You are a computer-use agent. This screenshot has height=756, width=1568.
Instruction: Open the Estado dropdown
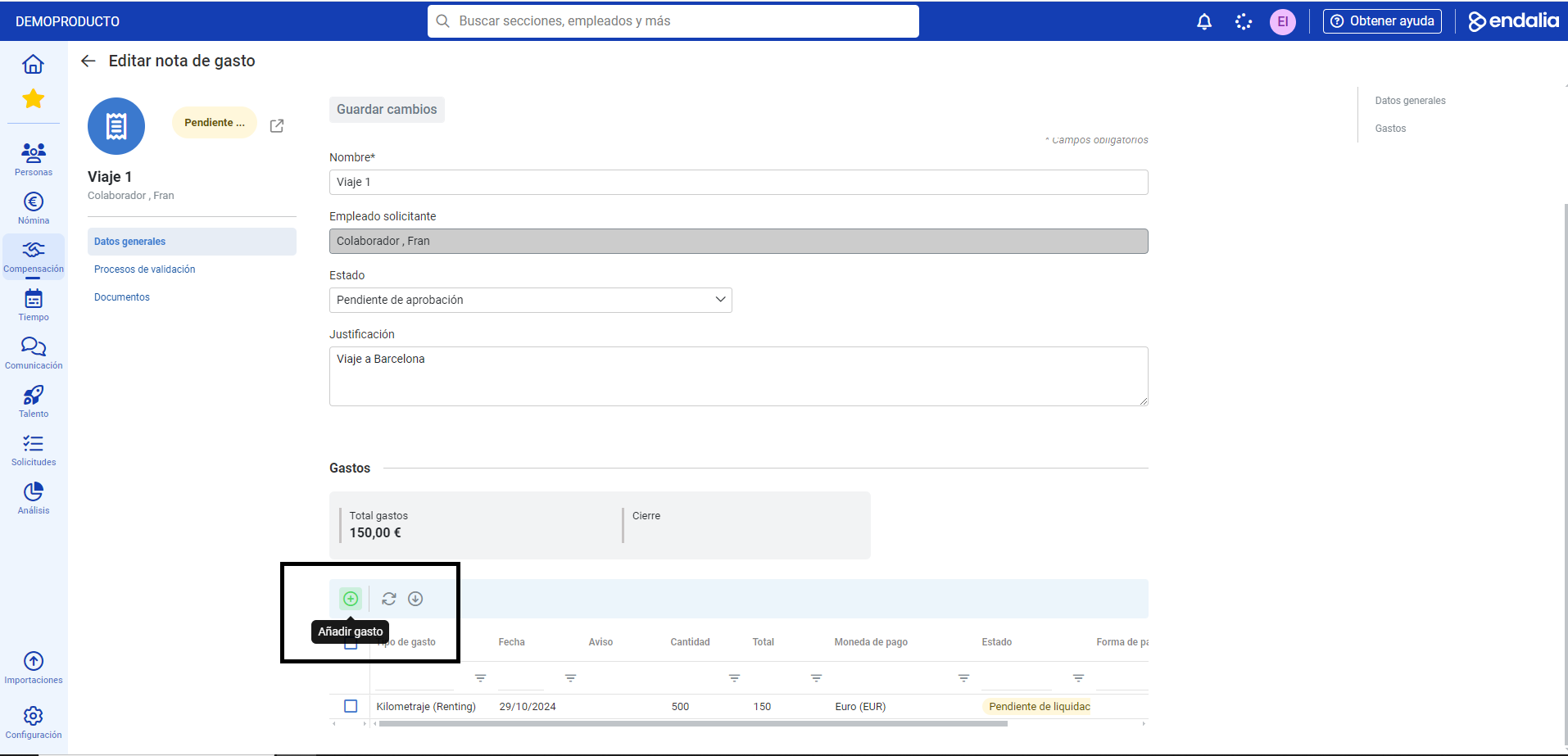(530, 300)
